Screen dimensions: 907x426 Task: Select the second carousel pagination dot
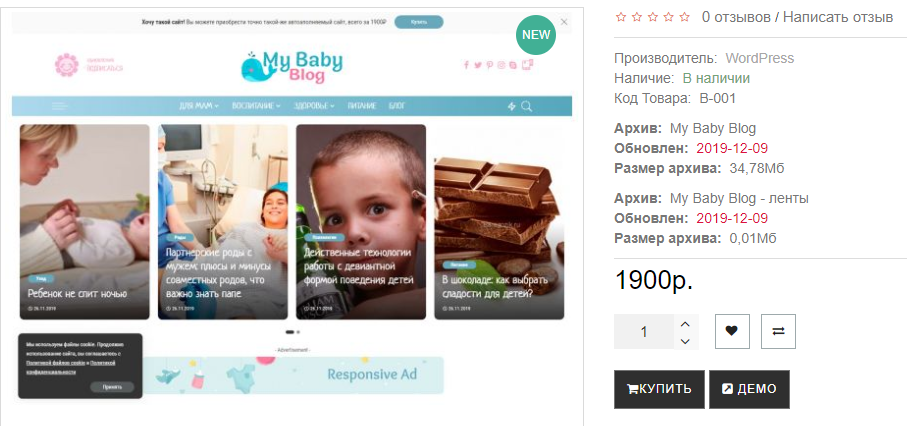[298, 332]
